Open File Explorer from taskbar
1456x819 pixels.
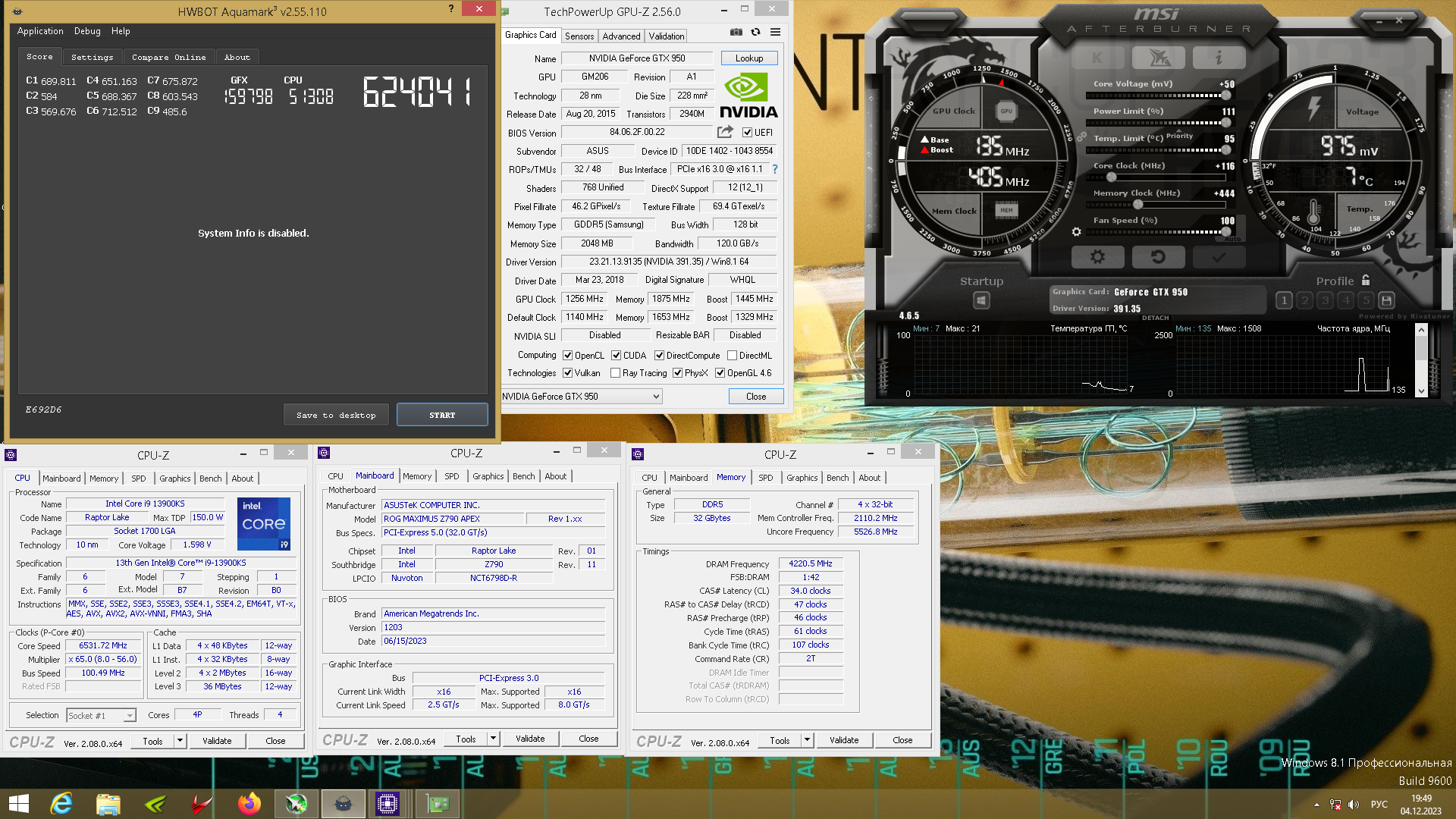[108, 804]
